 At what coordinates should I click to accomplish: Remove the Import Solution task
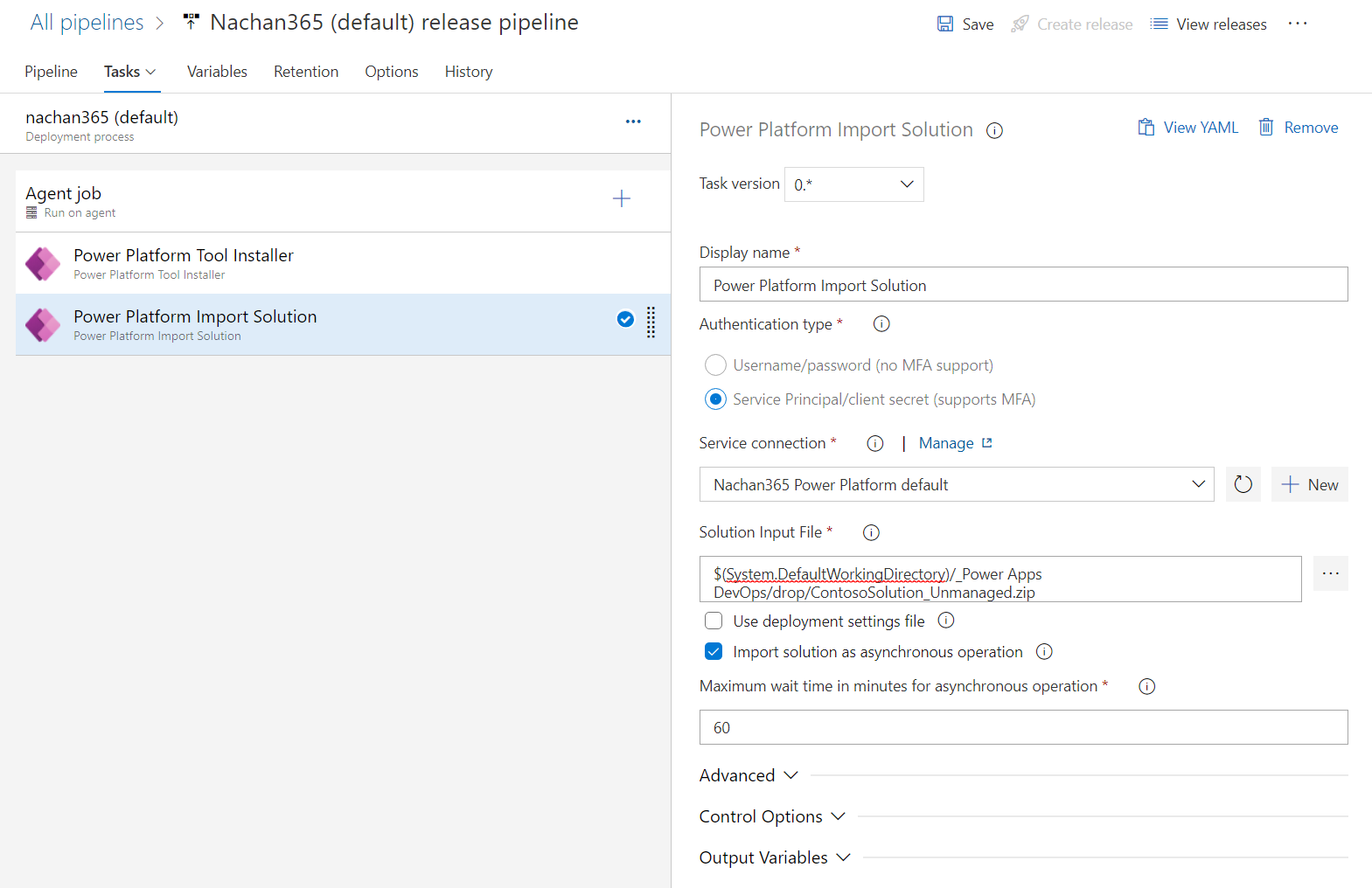pyautogui.click(x=1299, y=128)
